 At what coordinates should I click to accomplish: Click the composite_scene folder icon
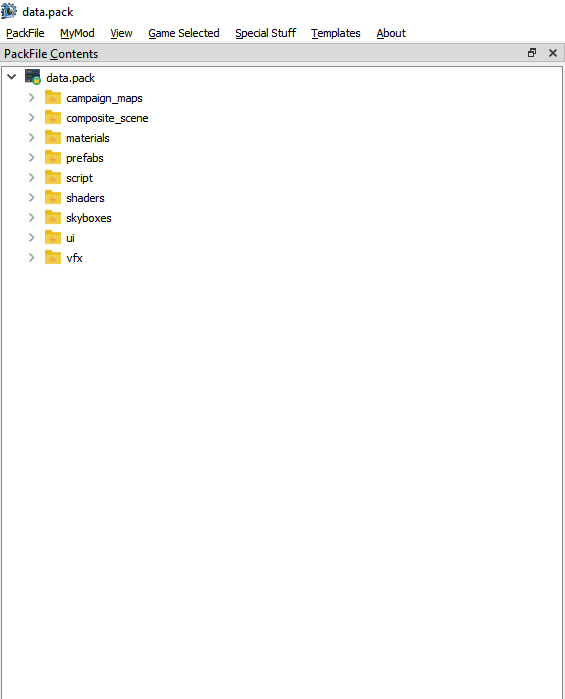[x=53, y=117]
